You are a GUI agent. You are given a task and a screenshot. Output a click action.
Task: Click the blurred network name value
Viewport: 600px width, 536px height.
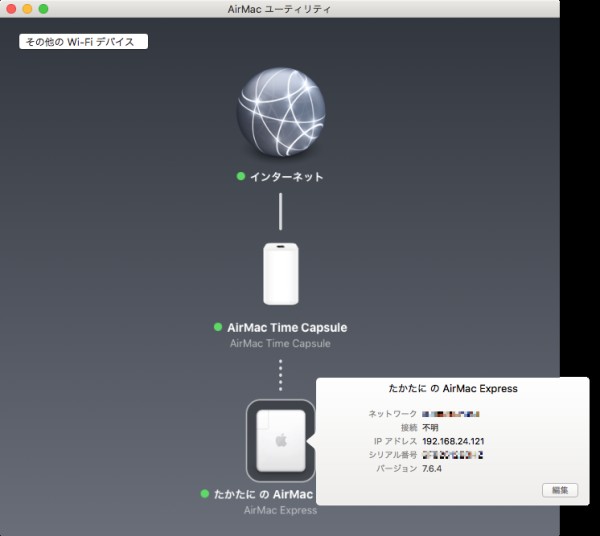[451, 414]
